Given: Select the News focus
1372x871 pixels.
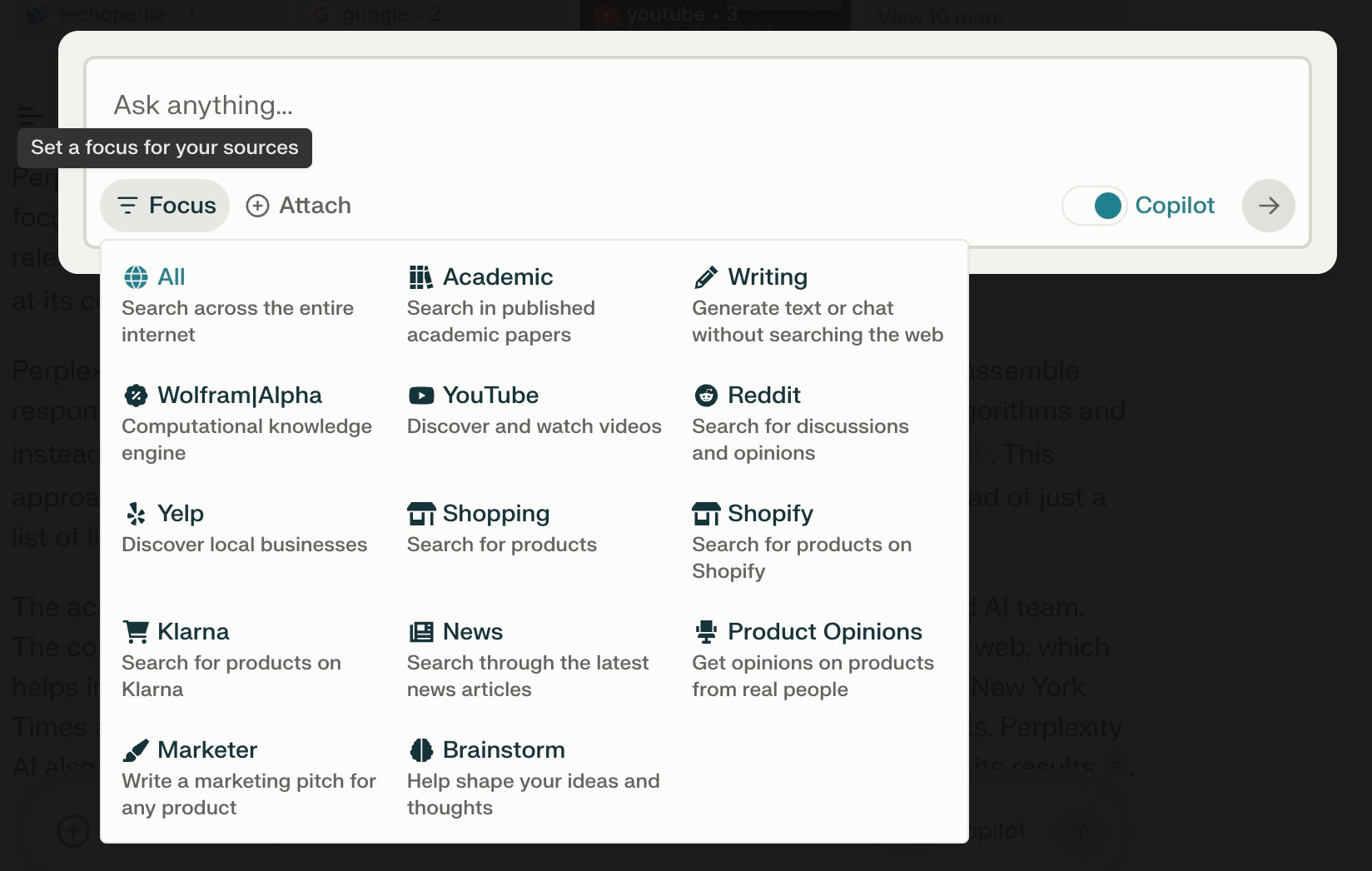Looking at the screenshot, I should [x=534, y=659].
